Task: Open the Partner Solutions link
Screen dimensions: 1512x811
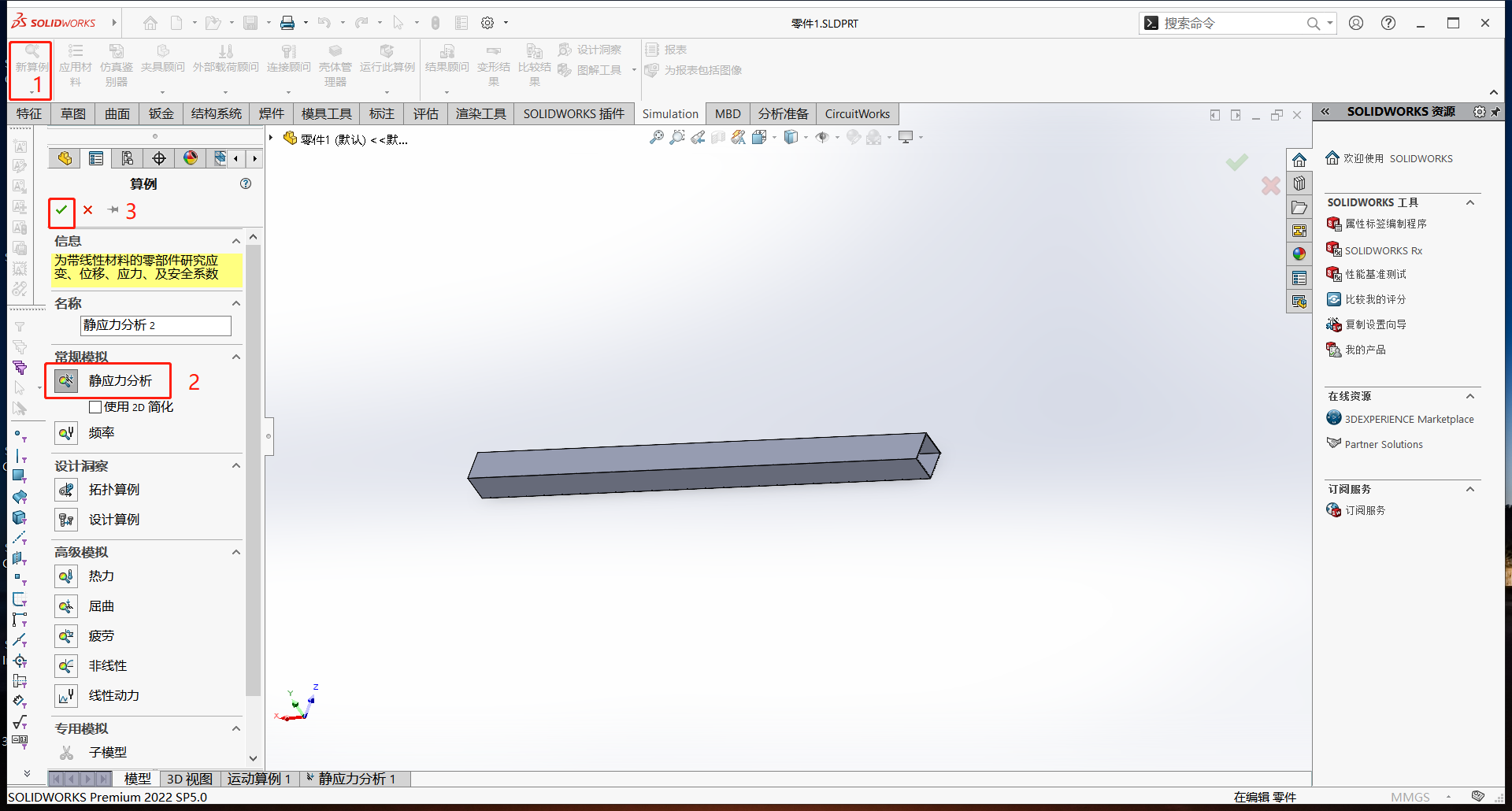Action: pos(1383,444)
